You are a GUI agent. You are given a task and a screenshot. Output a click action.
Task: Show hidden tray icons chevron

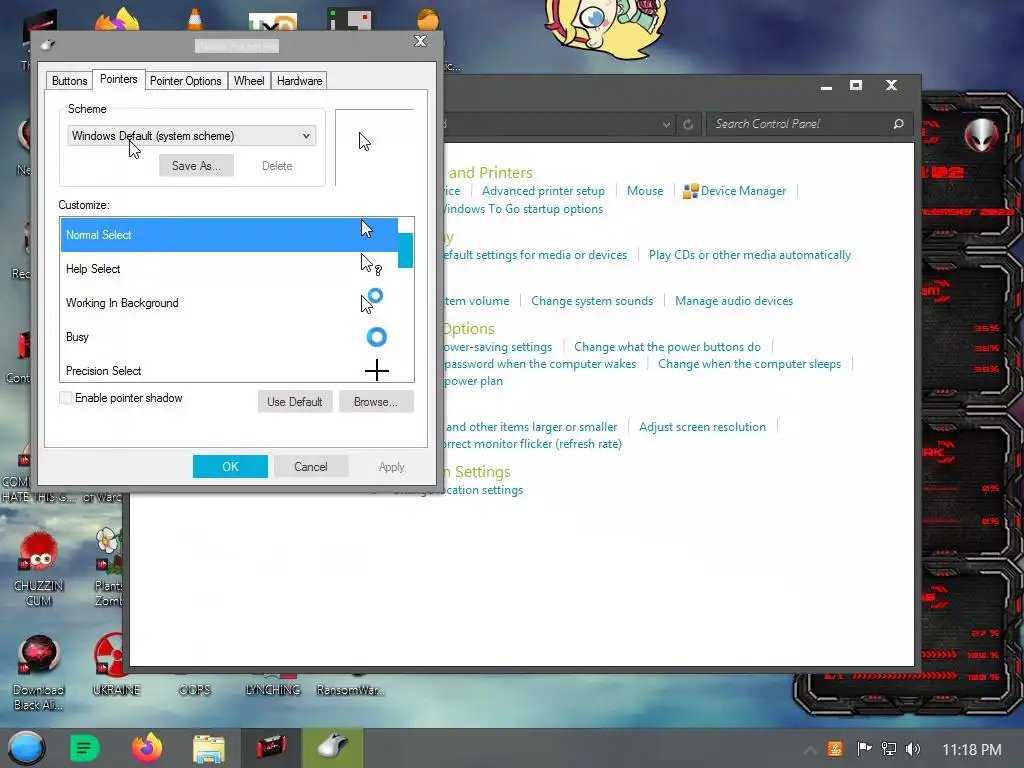810,750
